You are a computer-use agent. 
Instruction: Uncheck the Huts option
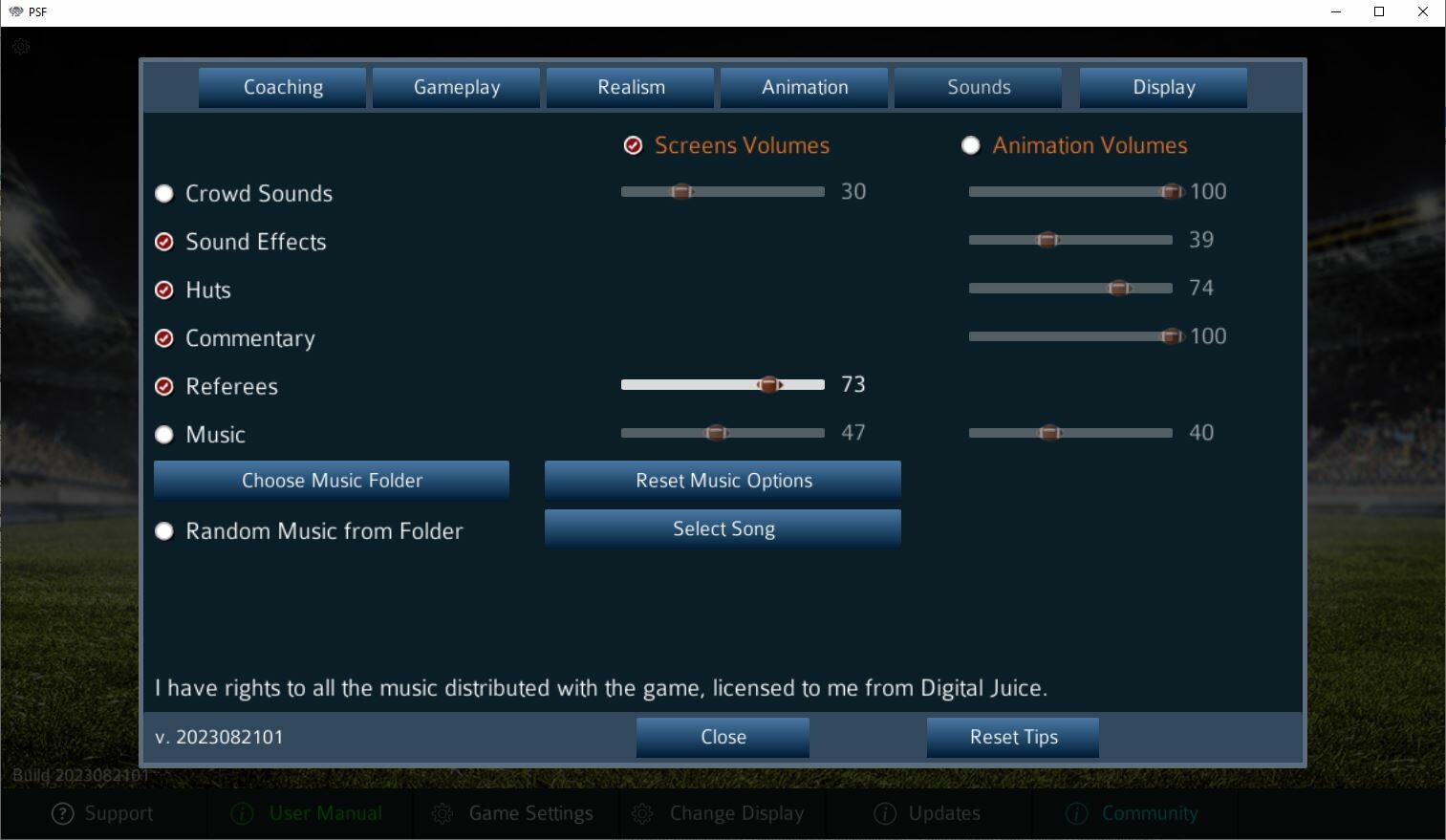(163, 290)
